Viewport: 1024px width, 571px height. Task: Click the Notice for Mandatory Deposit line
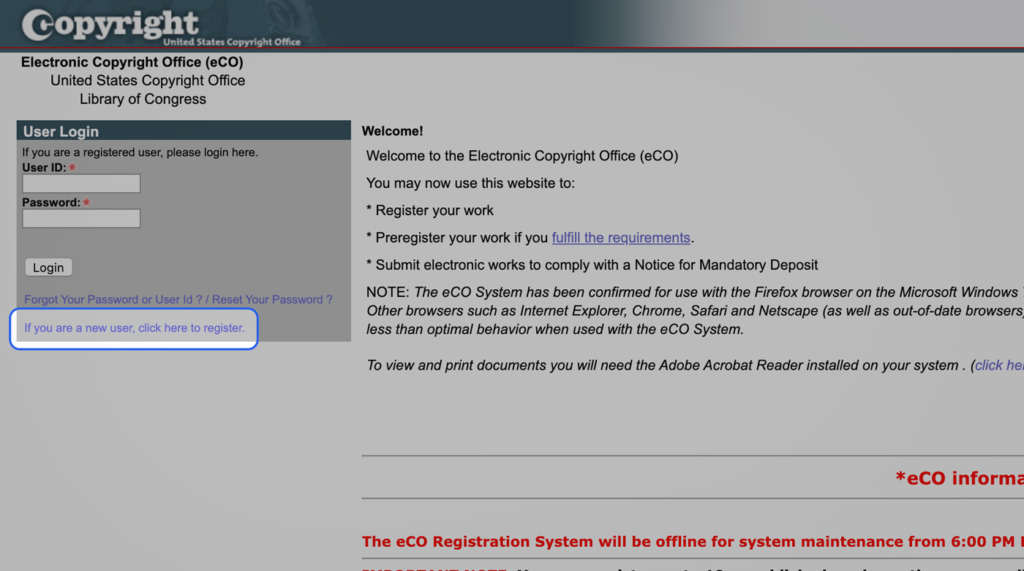pos(592,265)
